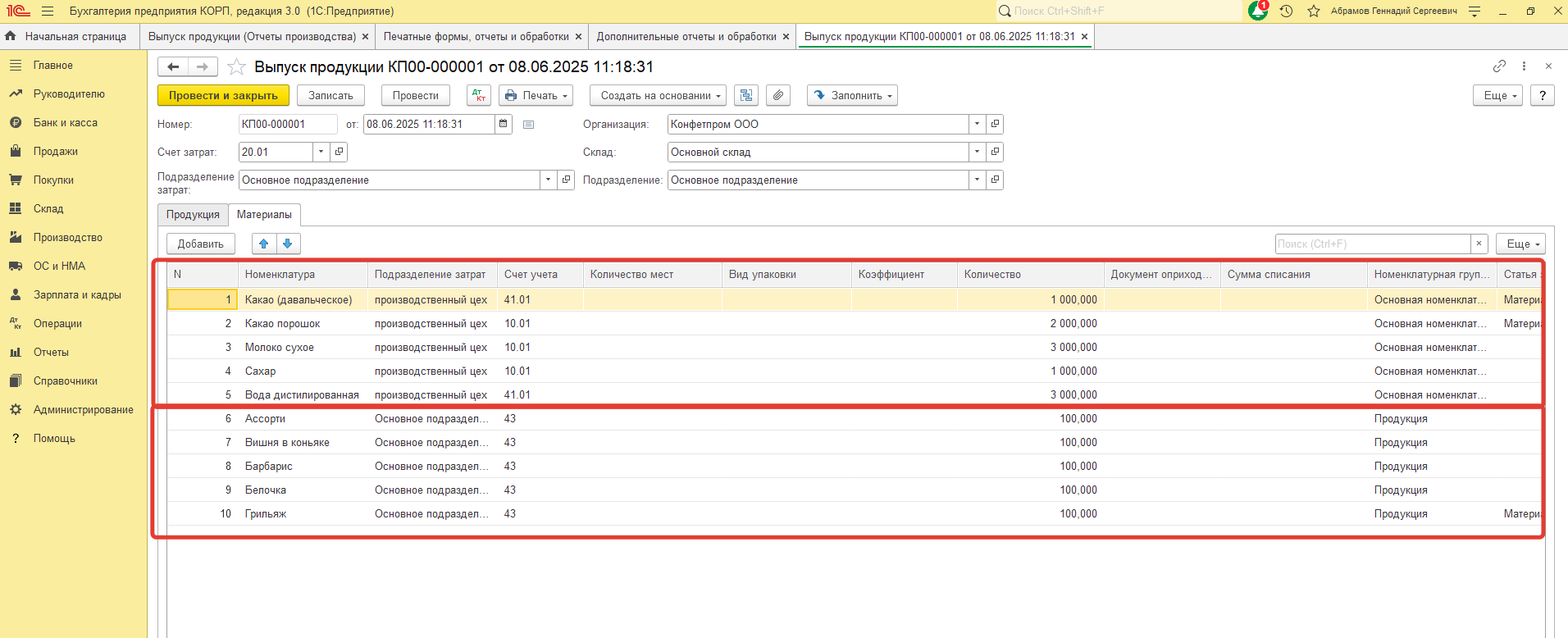Click the Дт/Кт postings icon in toolbar
This screenshot has width=1568, height=638.
click(x=478, y=96)
